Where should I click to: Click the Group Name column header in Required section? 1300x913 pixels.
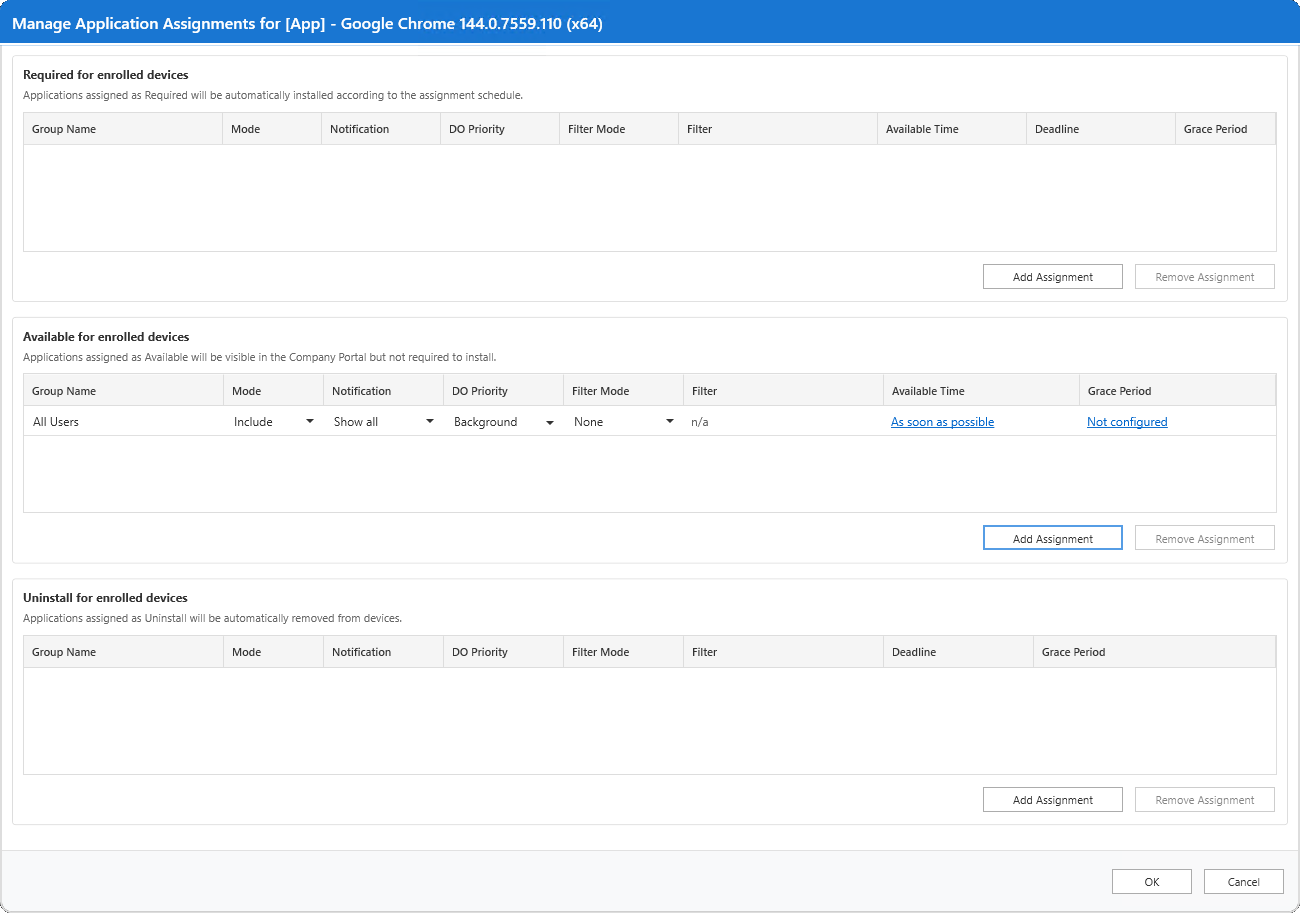(65, 128)
